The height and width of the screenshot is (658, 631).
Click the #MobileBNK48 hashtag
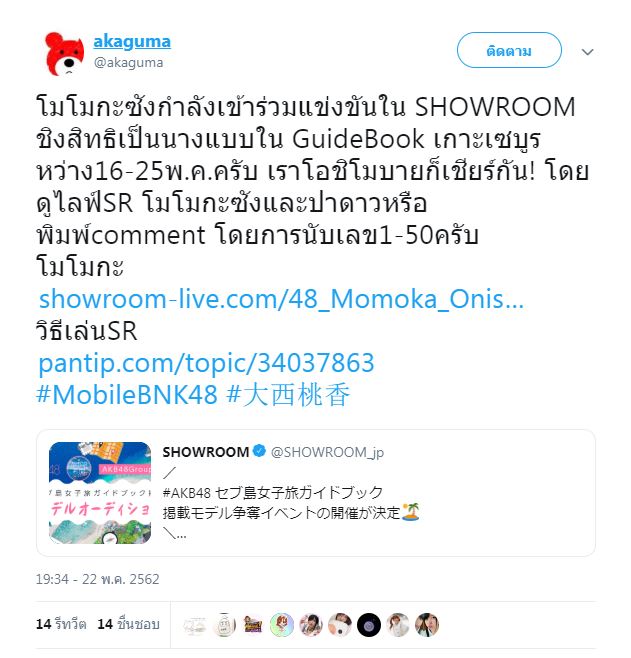click(x=127, y=395)
